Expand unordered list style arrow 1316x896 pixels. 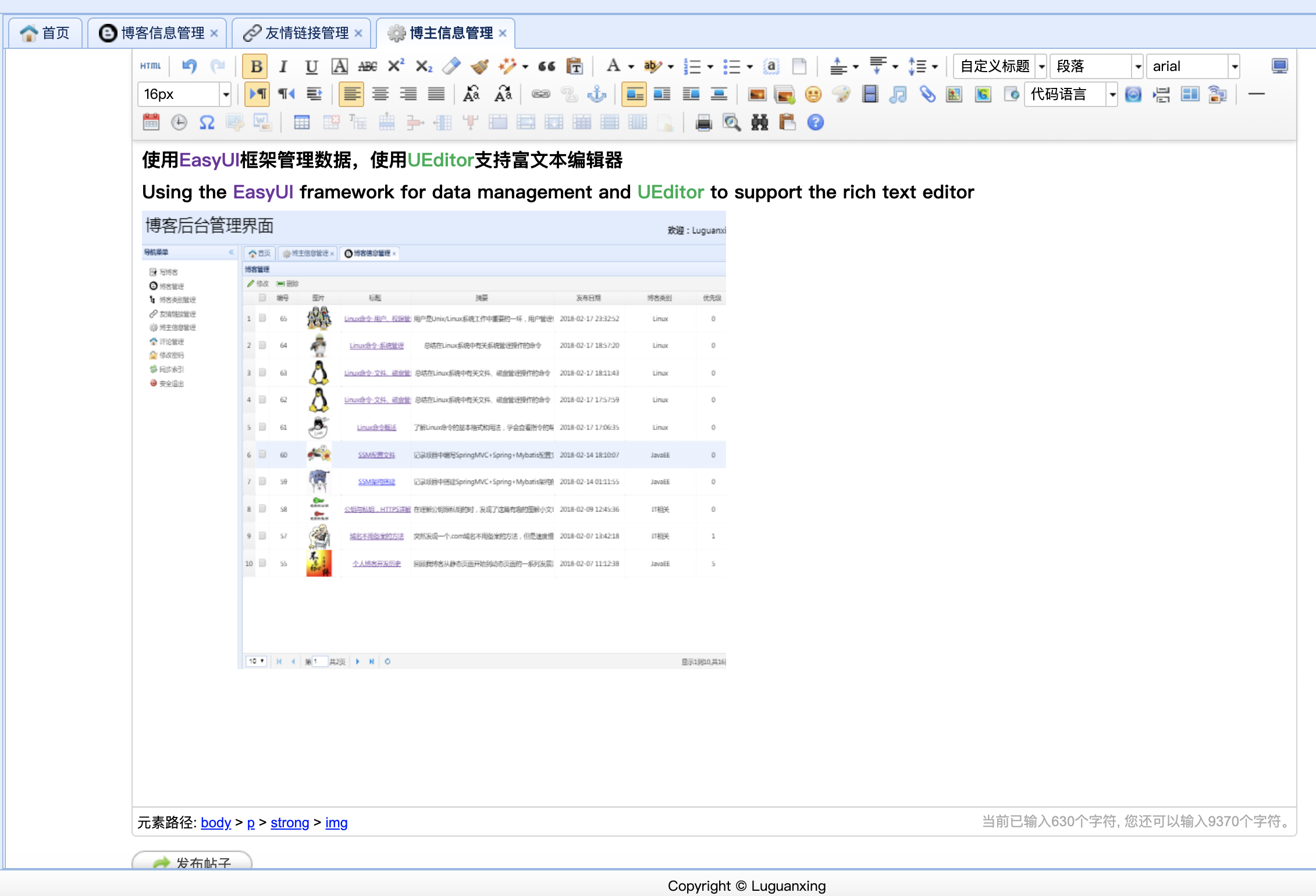pos(750,67)
